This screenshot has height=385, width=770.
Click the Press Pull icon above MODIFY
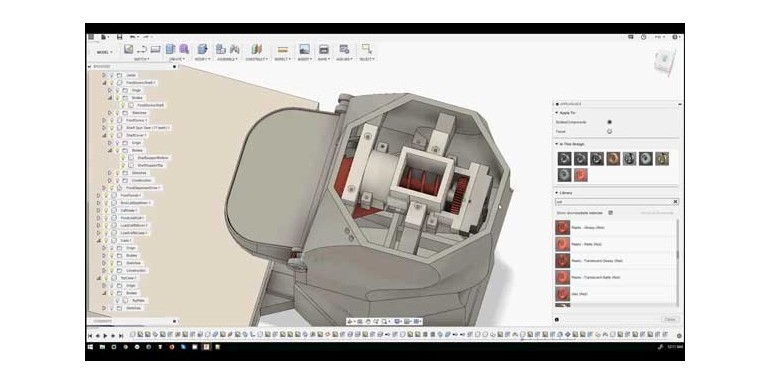pos(202,49)
